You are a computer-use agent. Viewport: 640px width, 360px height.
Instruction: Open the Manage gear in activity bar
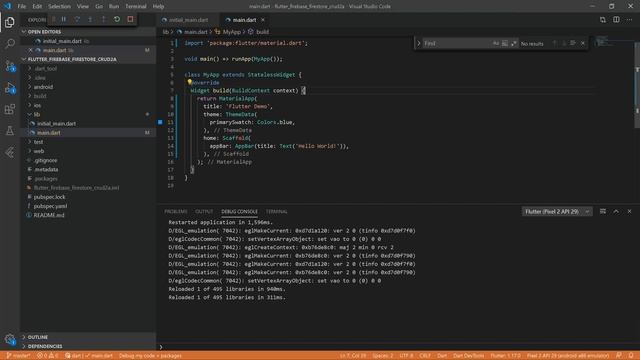pyautogui.click(x=10, y=339)
